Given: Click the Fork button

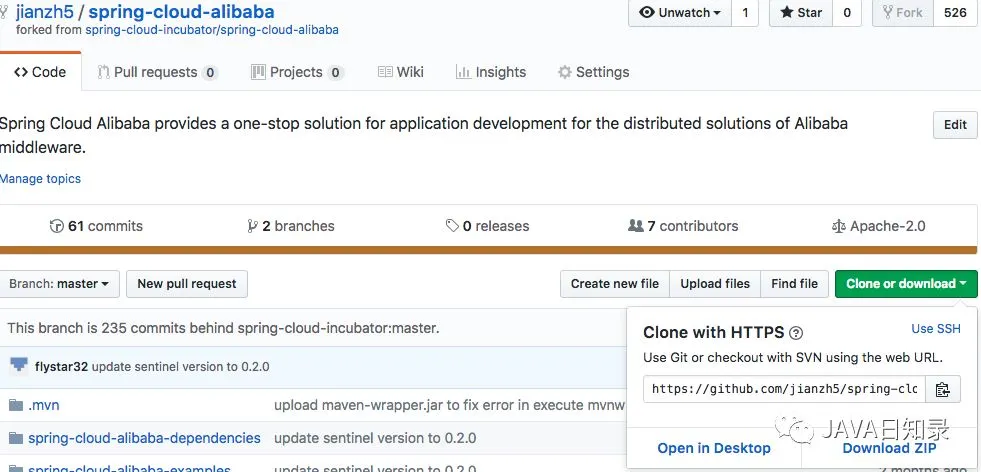Looking at the screenshot, I should [903, 13].
